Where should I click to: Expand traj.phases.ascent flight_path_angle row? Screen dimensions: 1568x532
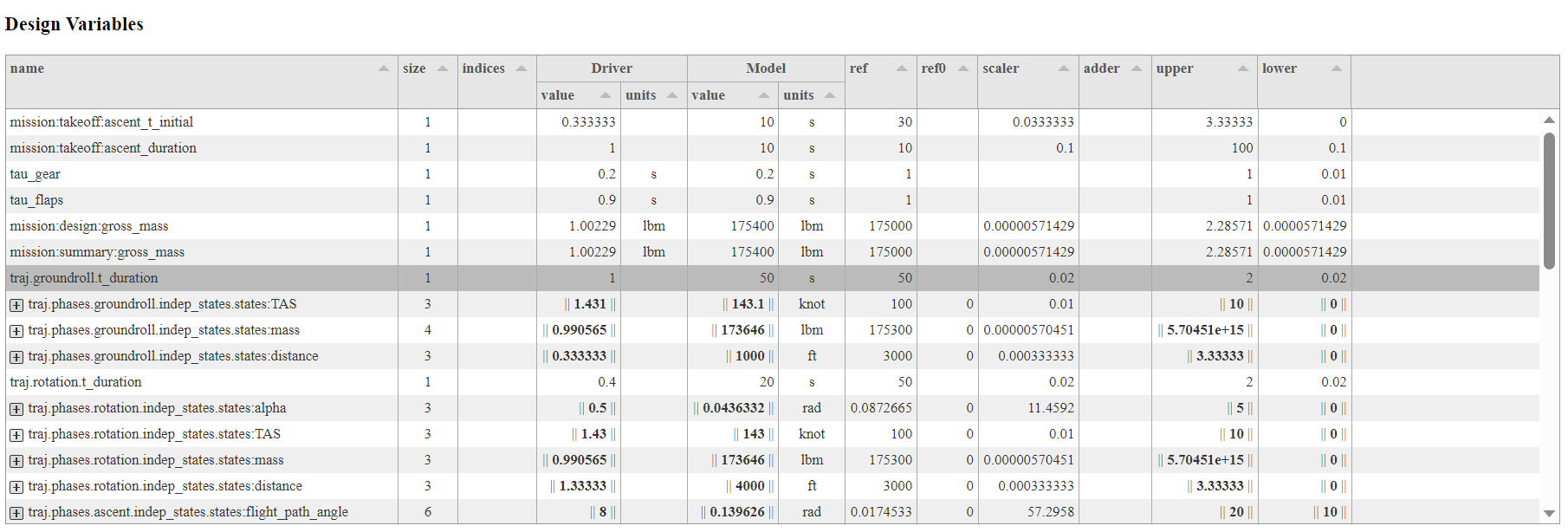pos(16,513)
